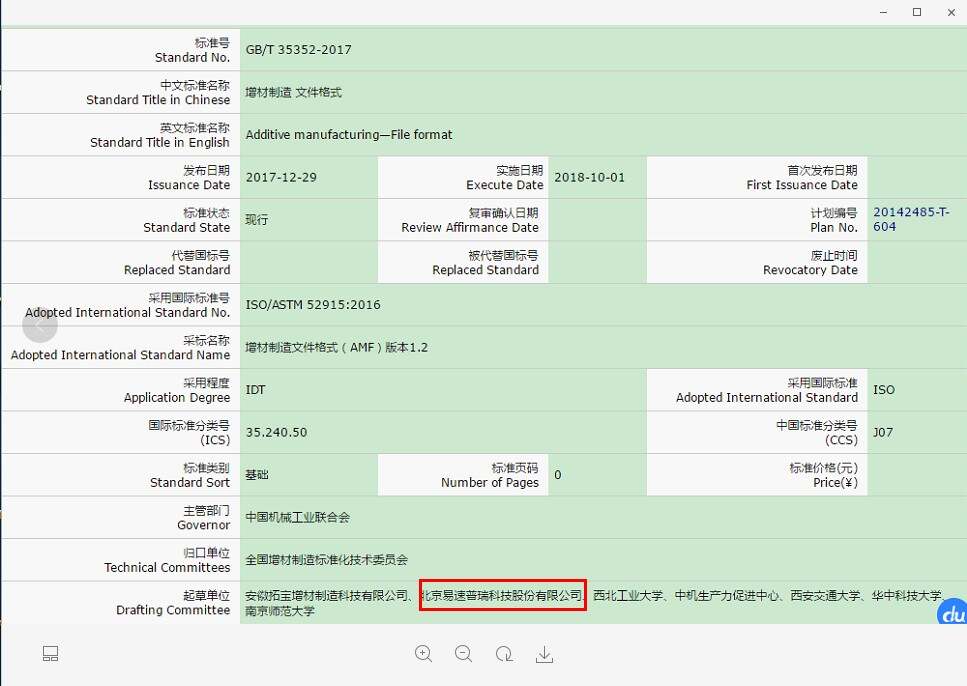Maximize the image viewer window
967x686 pixels.
click(917, 12)
